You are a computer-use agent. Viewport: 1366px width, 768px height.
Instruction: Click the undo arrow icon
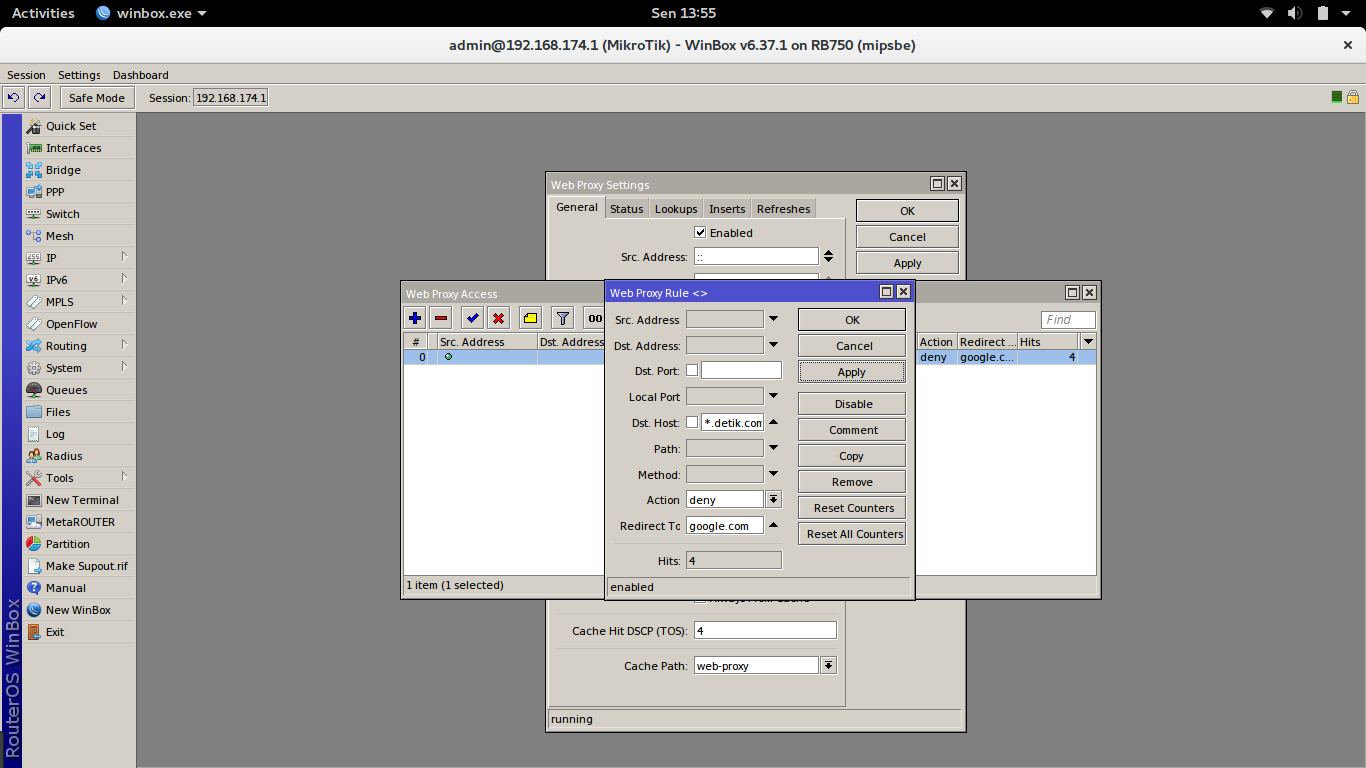pyautogui.click(x=13, y=97)
